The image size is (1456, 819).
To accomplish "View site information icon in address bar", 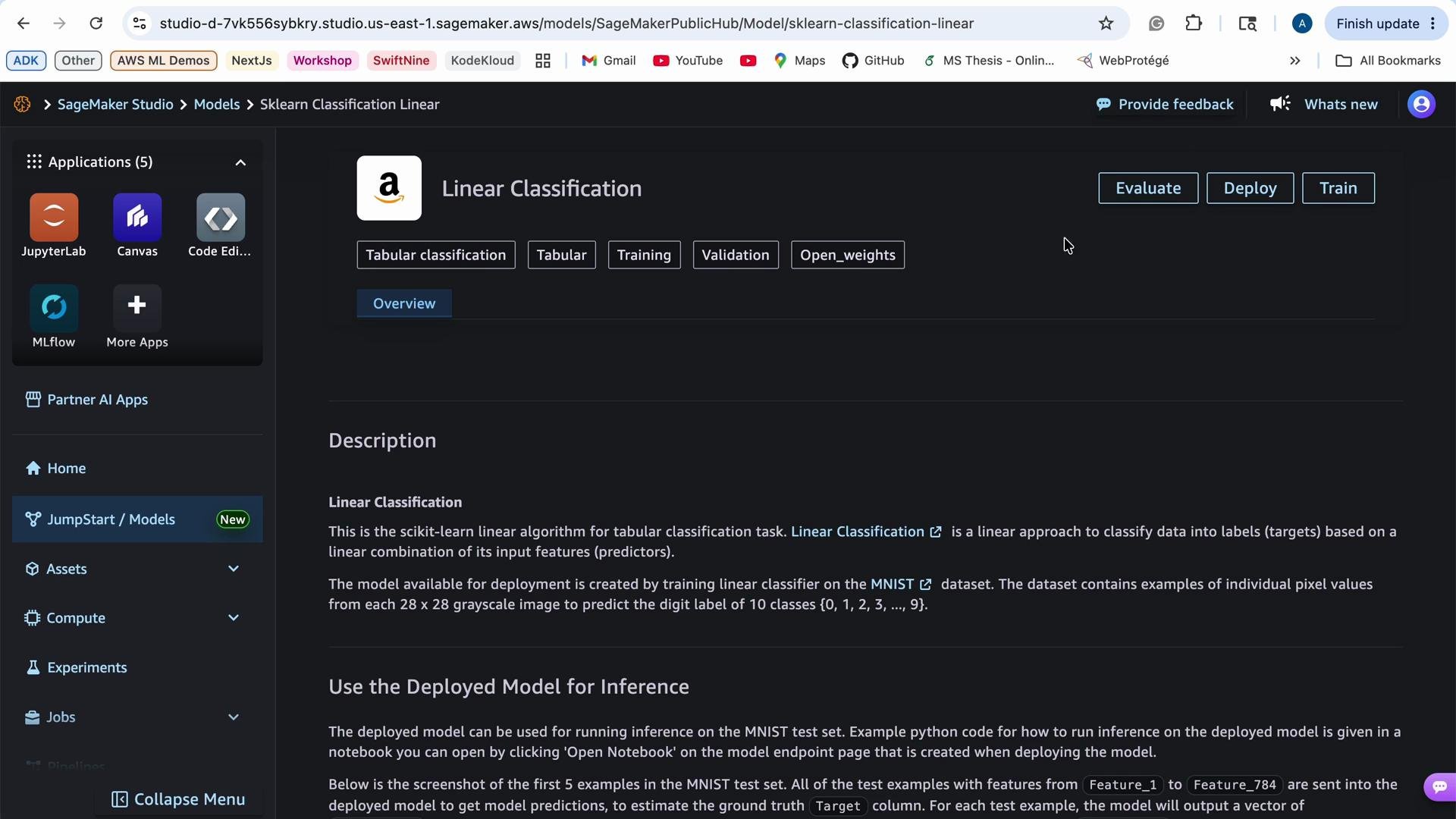I will [140, 24].
